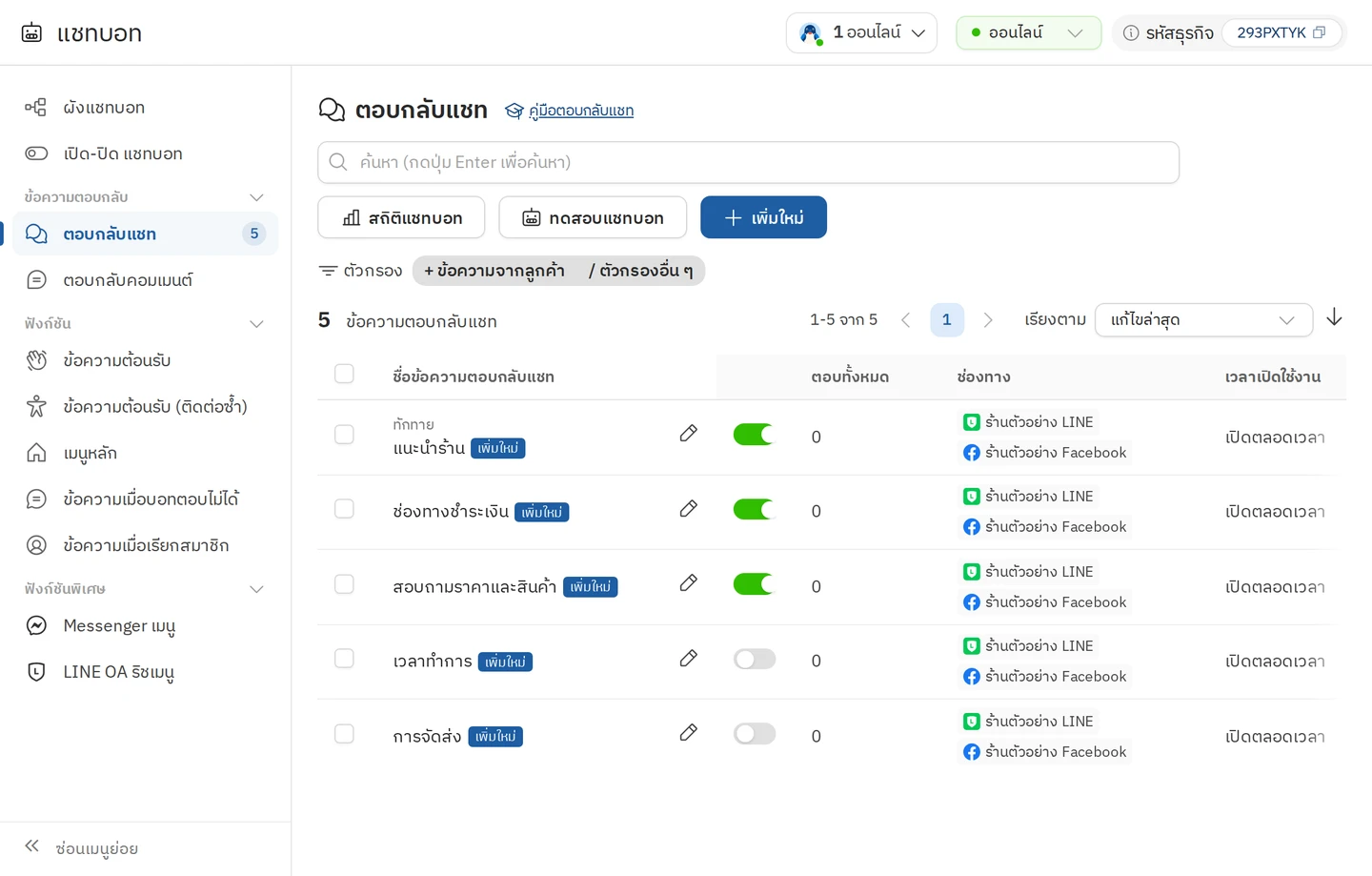
Task: Click the filter icon next to ตัวกรอง
Action: coord(328,271)
